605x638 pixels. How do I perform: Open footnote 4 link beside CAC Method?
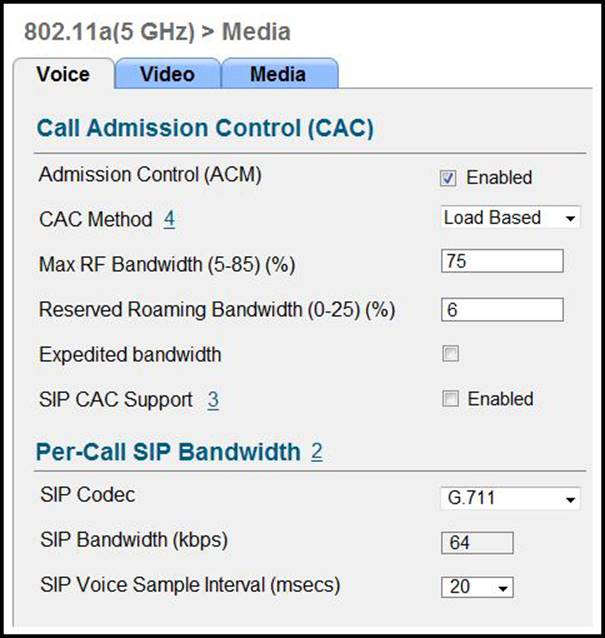coord(169,219)
